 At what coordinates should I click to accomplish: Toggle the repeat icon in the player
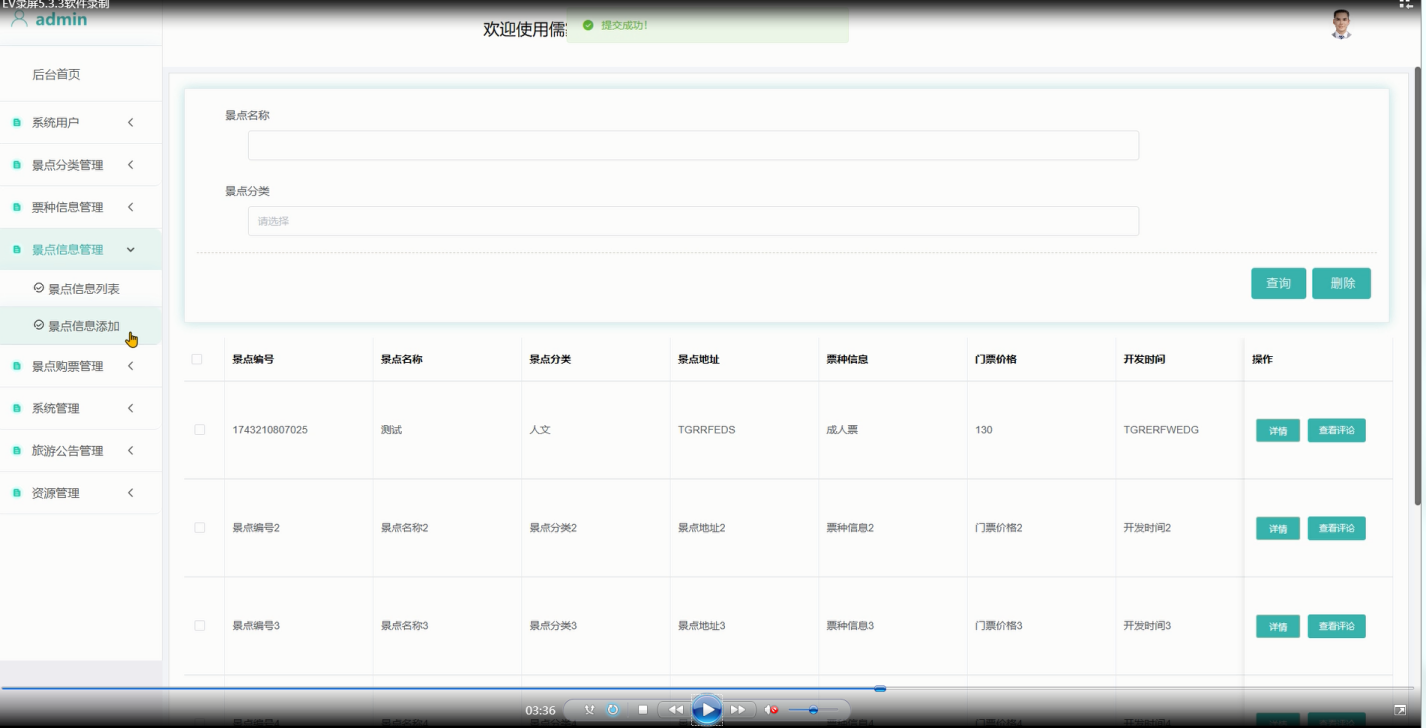613,710
